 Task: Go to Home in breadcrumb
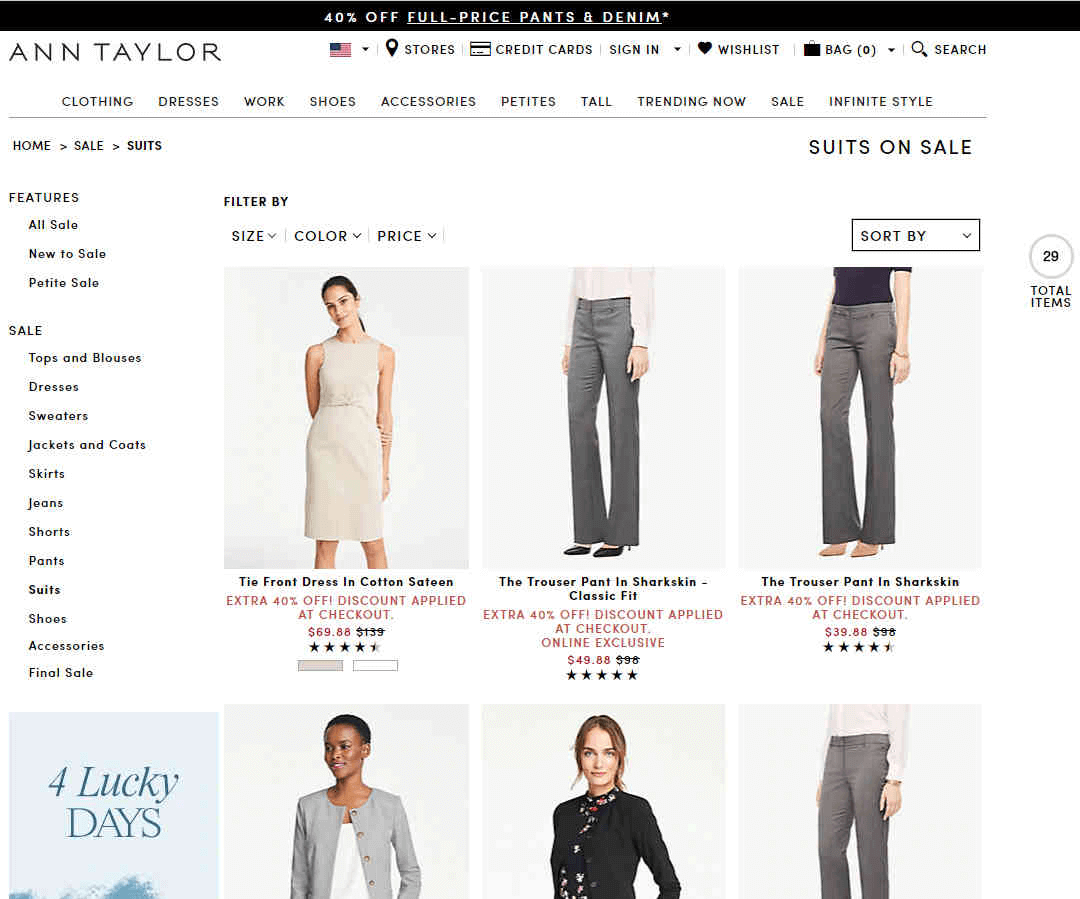point(32,145)
